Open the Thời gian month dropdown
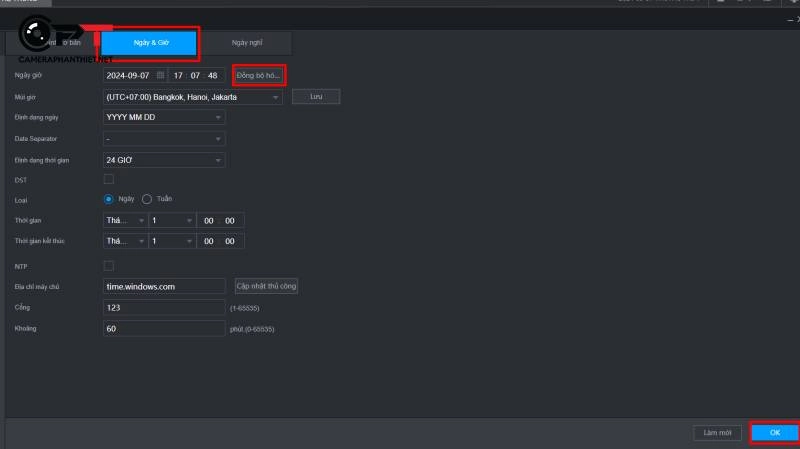Image resolution: width=800 pixels, height=449 pixels. click(x=125, y=220)
